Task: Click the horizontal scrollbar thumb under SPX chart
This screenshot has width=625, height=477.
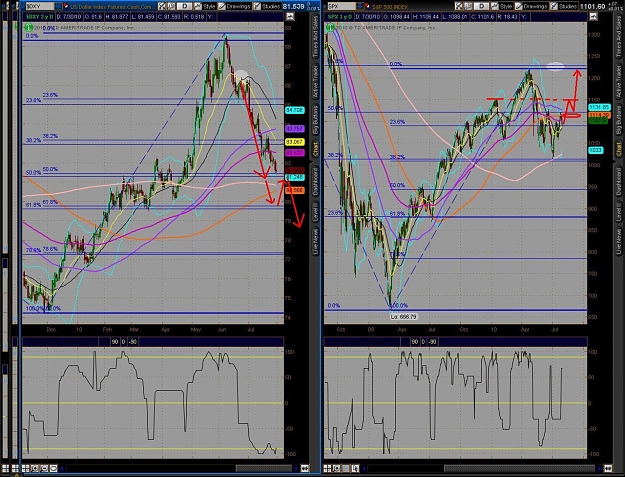Action: pyautogui.click(x=519, y=468)
